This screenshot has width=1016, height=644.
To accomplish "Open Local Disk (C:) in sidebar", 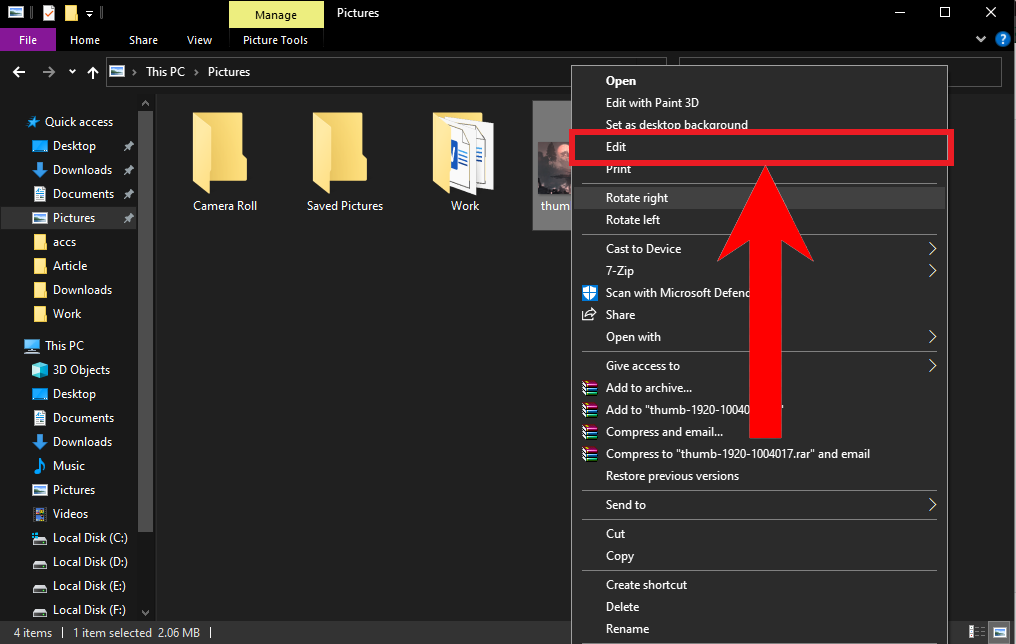I will pos(89,538).
